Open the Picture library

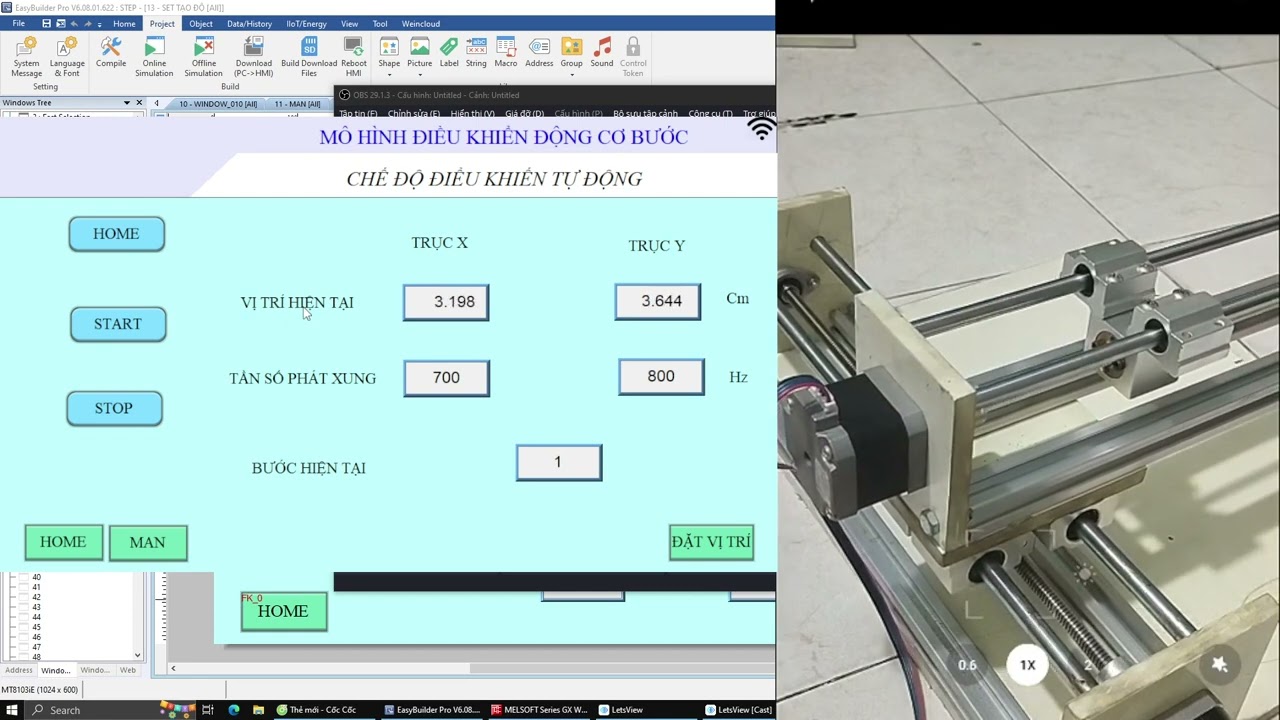click(x=420, y=53)
